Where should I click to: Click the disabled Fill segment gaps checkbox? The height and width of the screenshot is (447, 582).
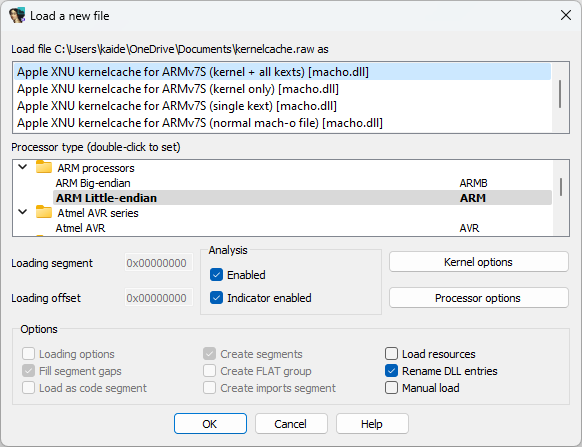(29, 371)
